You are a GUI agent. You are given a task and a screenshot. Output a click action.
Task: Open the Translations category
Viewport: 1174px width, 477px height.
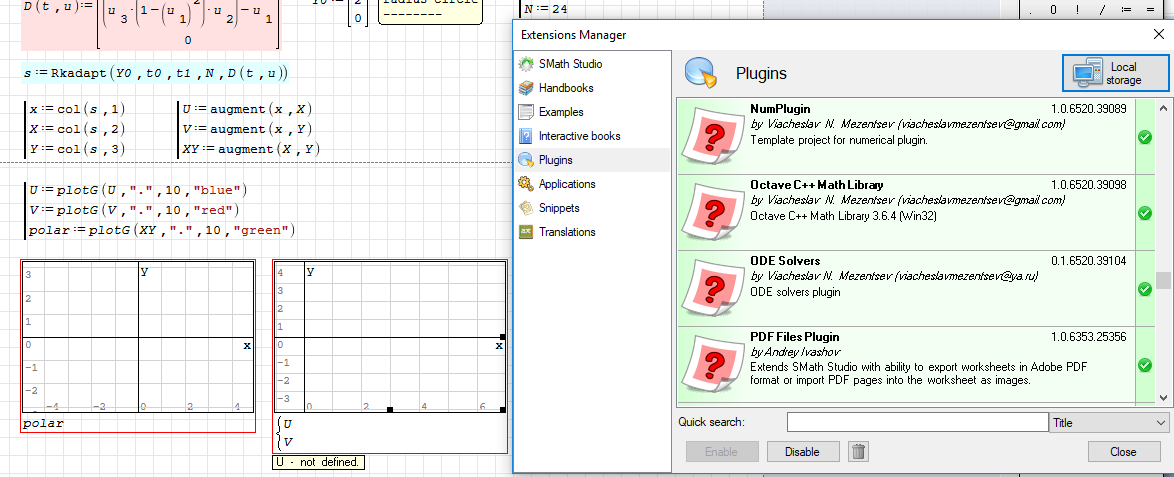click(x=567, y=232)
